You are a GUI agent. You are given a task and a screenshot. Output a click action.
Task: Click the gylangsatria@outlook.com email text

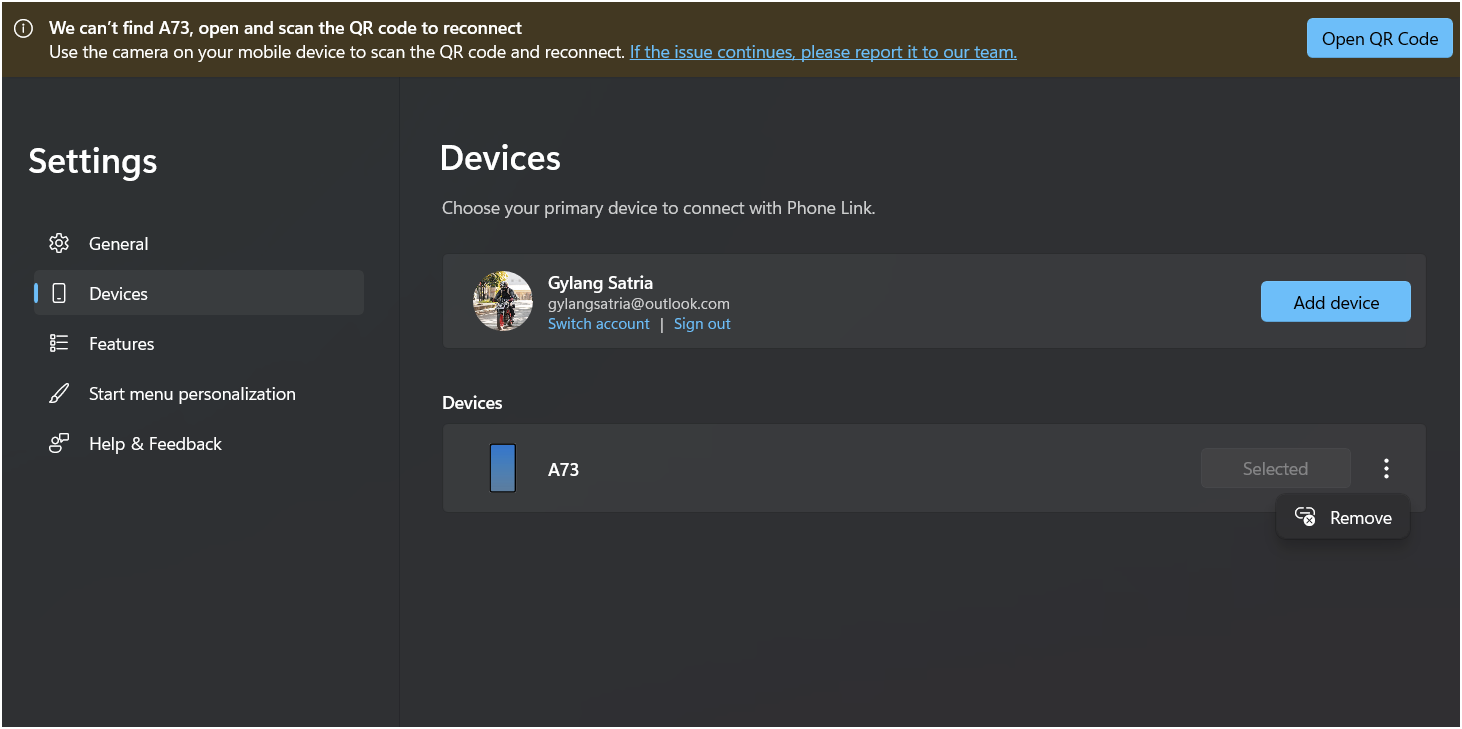pyautogui.click(x=639, y=304)
